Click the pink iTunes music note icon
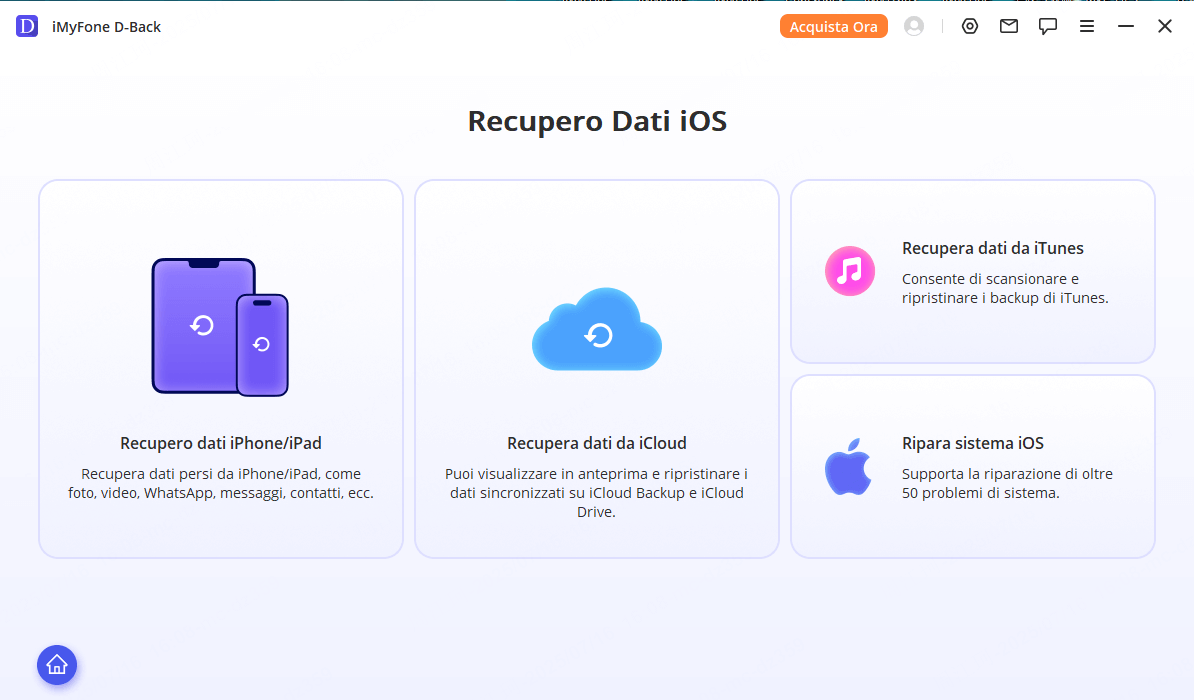This screenshot has height=700, width=1194. coord(850,271)
